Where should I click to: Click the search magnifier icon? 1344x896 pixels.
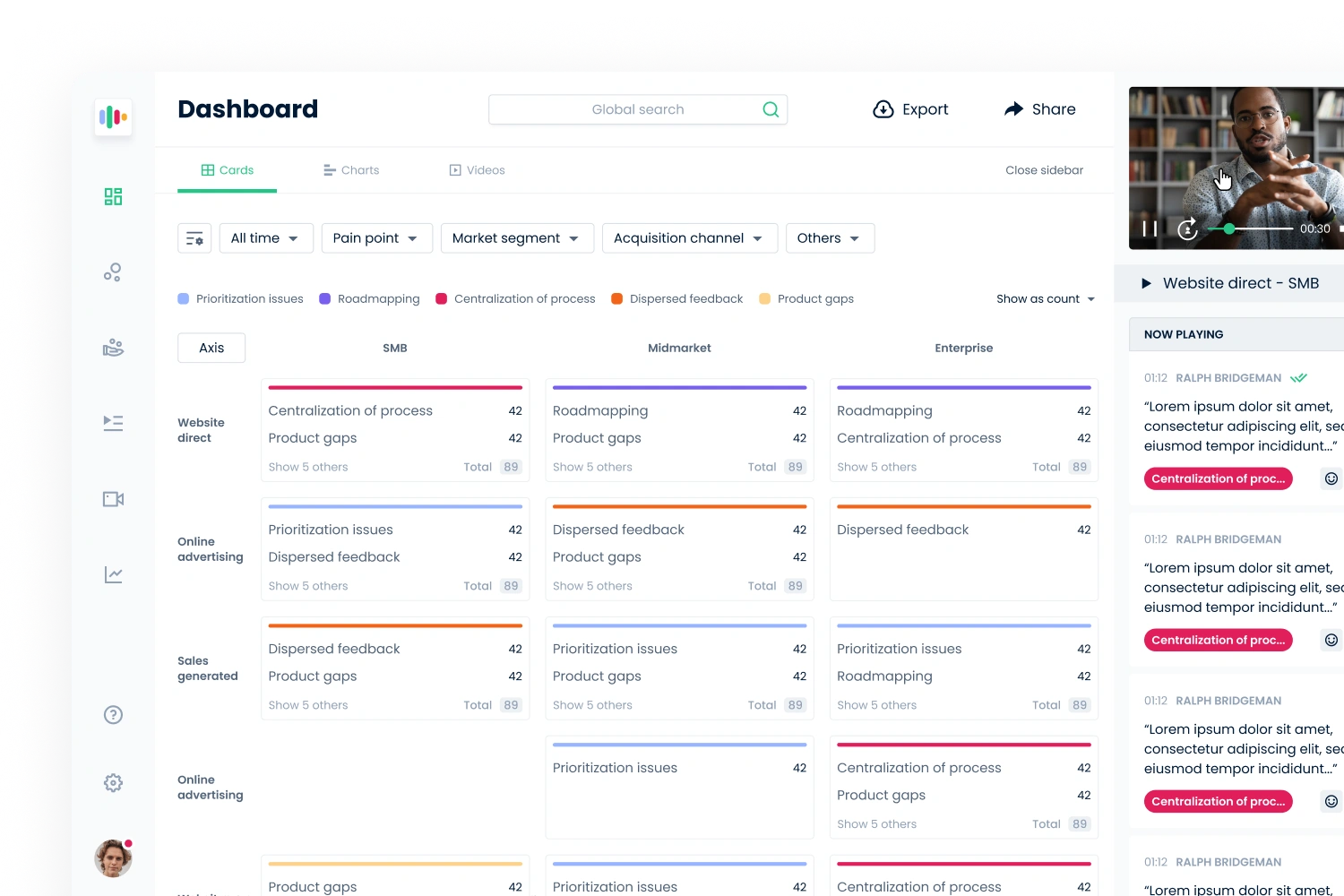pyautogui.click(x=771, y=109)
